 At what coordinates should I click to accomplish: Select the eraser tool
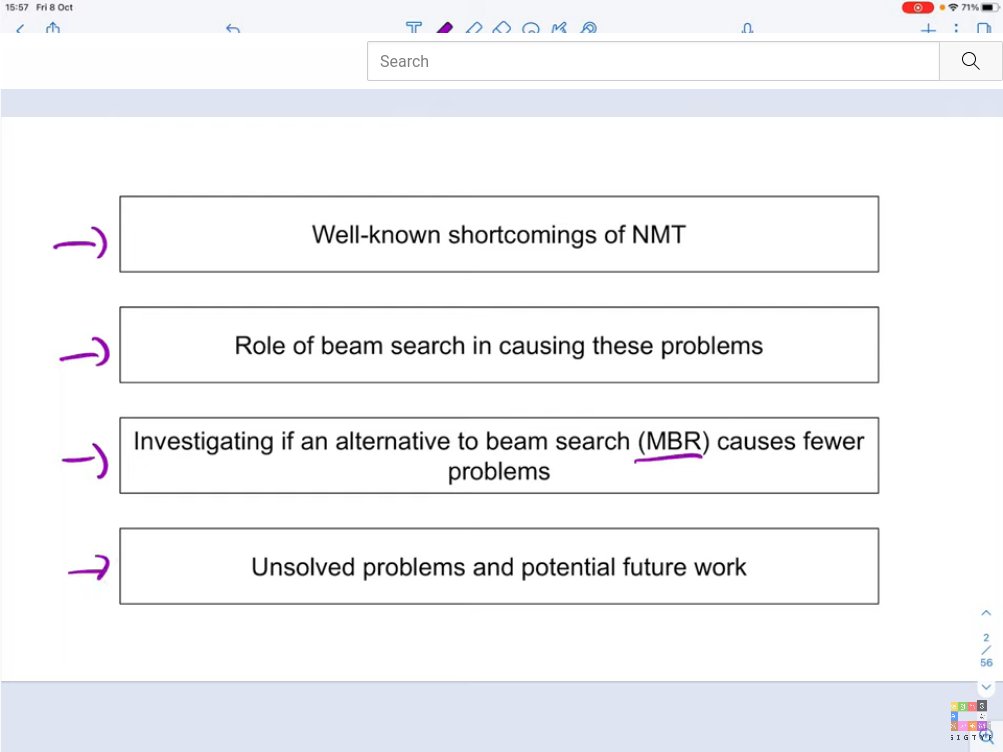click(502, 27)
